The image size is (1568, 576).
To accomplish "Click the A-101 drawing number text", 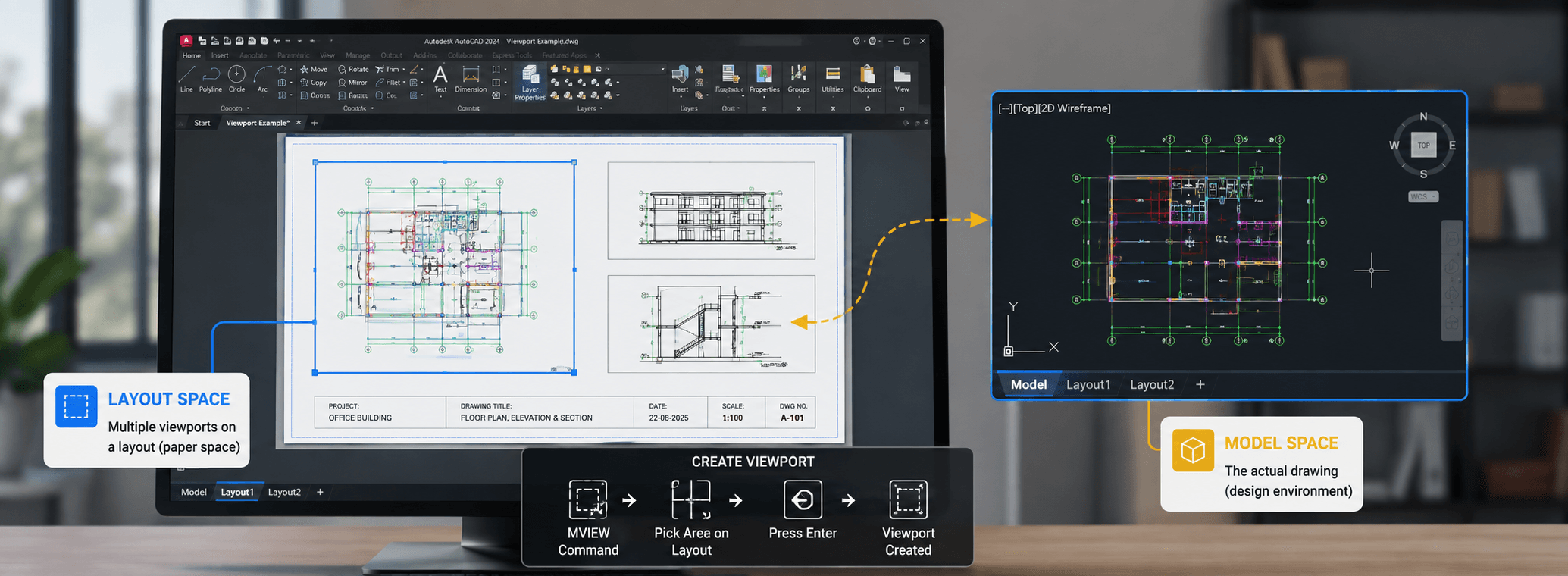I will (x=792, y=418).
